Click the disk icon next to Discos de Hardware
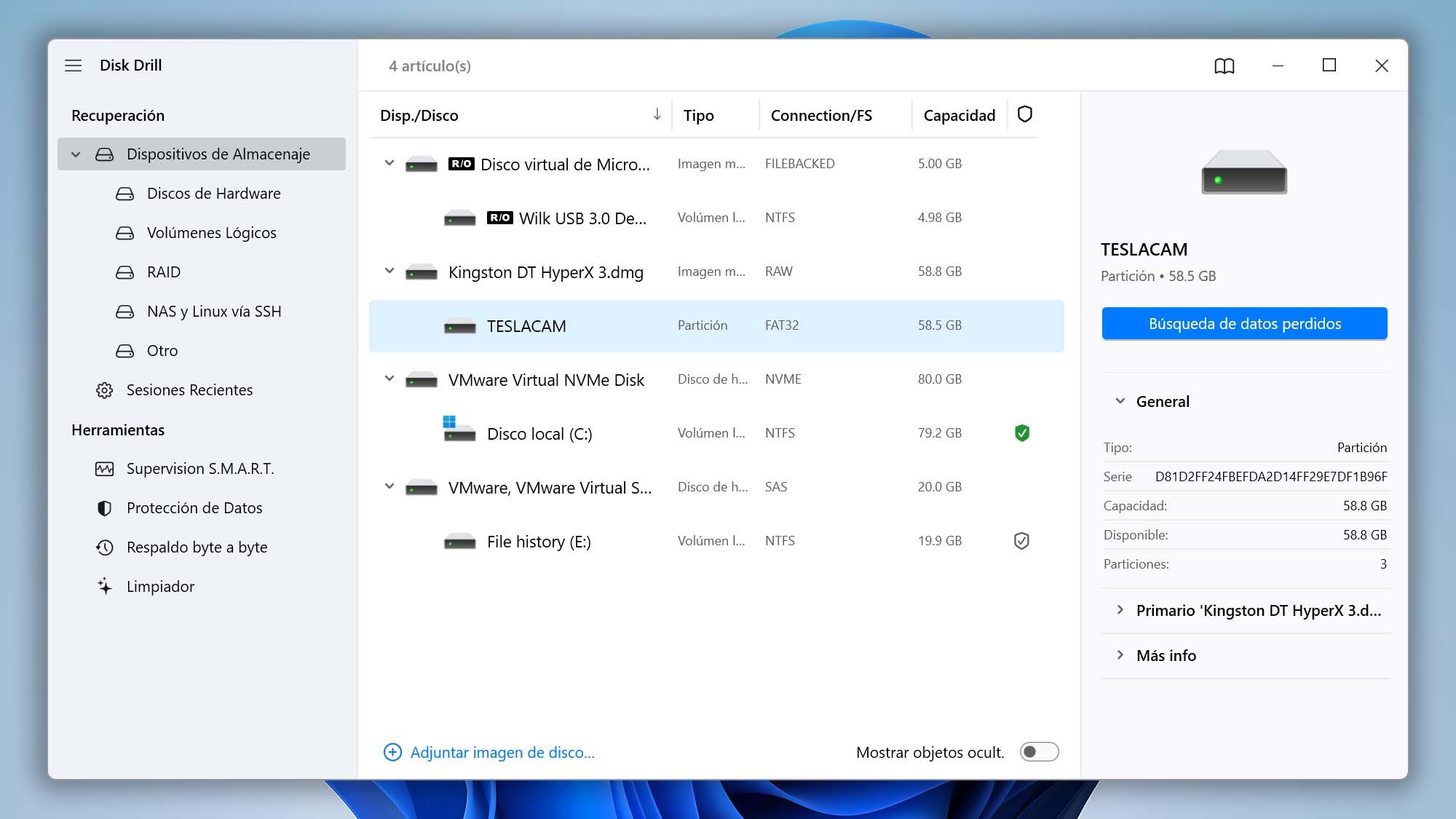Image resolution: width=1456 pixels, height=819 pixels. tap(125, 194)
